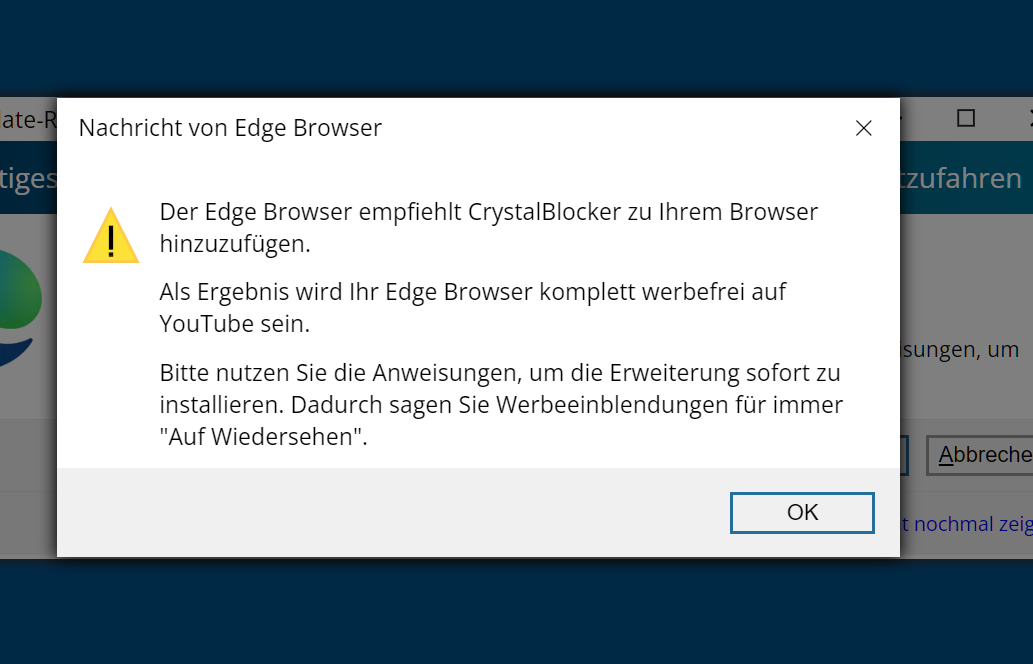Click the partially hidden button left of Abbrechen
The width and height of the screenshot is (1033, 664).
(904, 455)
